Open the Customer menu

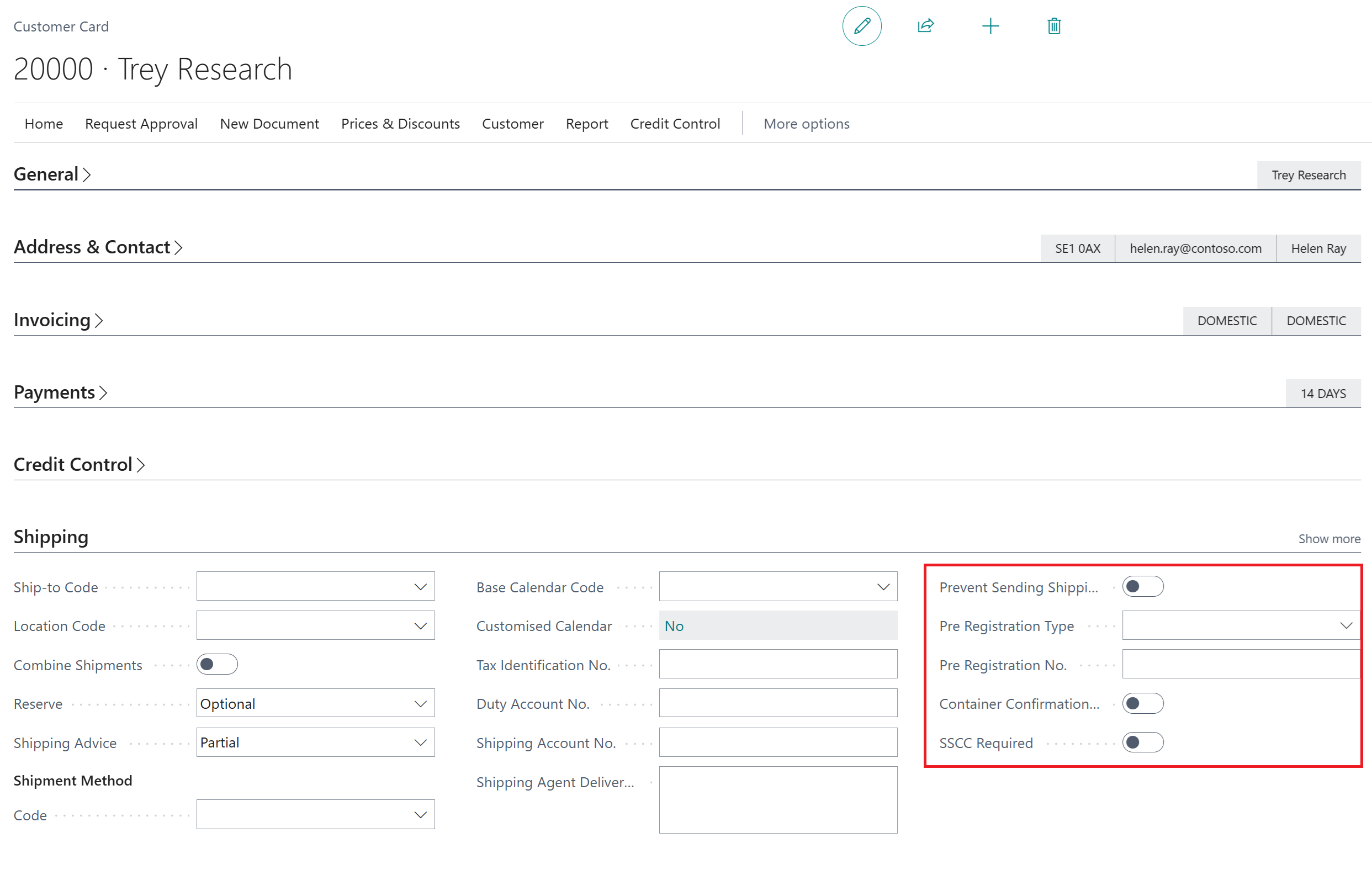tap(513, 124)
